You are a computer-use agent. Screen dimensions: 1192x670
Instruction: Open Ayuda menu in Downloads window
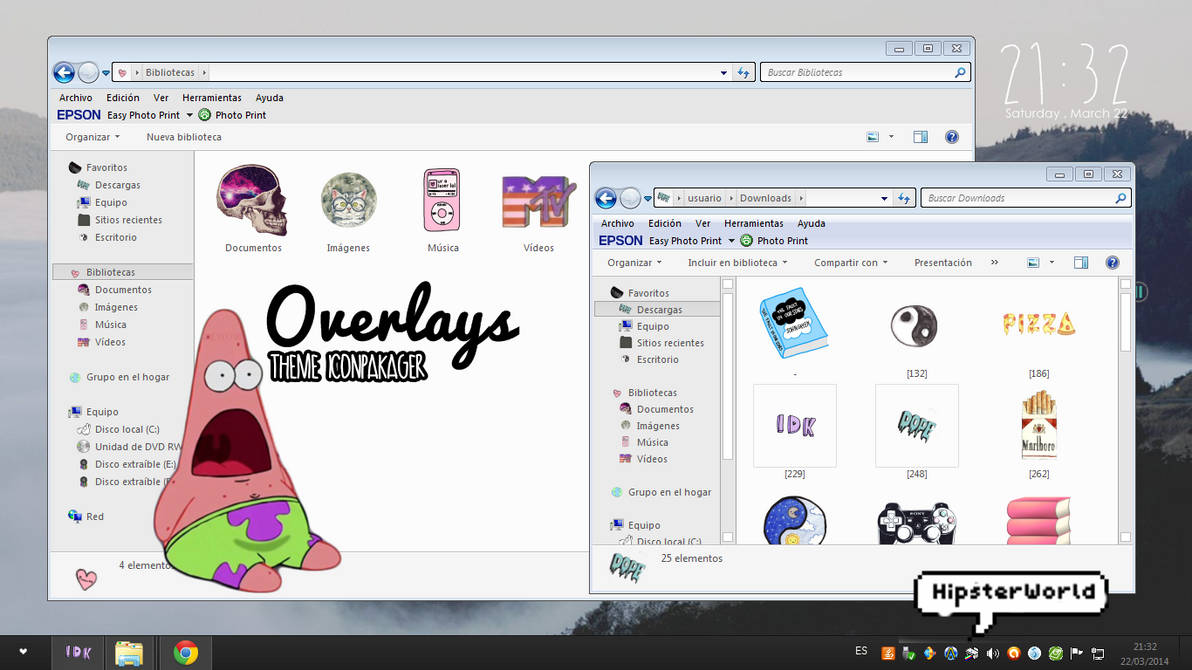811,223
